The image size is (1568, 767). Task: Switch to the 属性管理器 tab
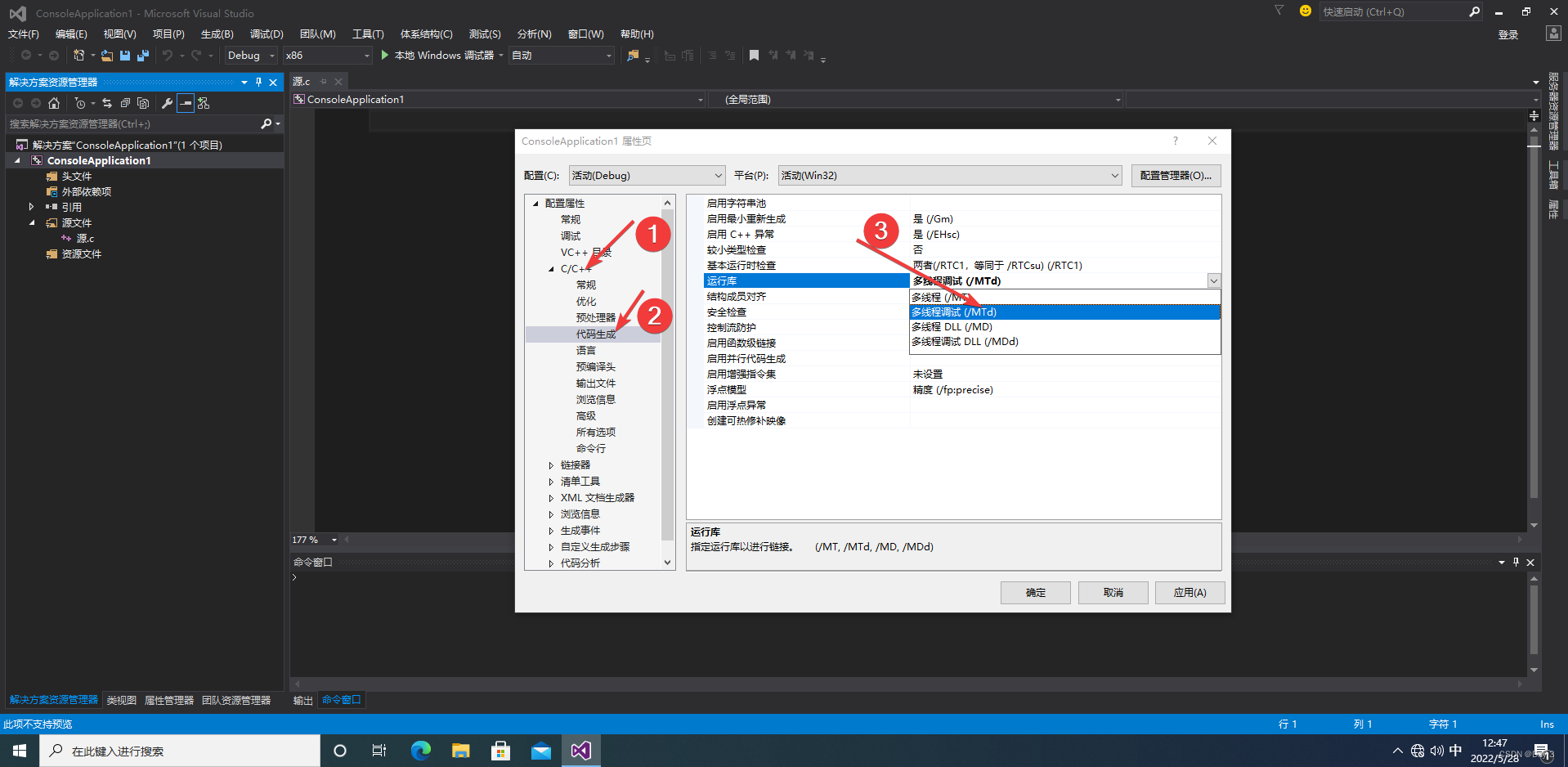pyautogui.click(x=169, y=700)
